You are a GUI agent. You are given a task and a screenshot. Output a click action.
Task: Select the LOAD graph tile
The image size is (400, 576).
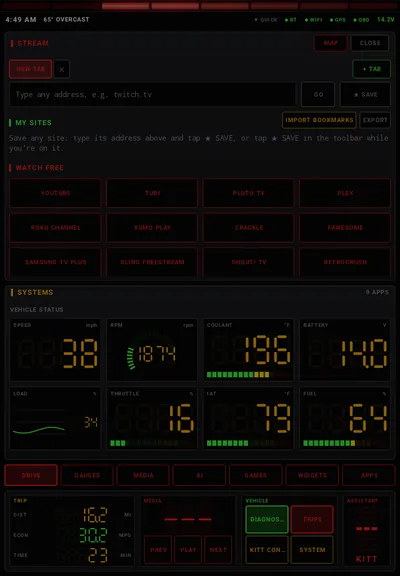pyautogui.click(x=55, y=418)
